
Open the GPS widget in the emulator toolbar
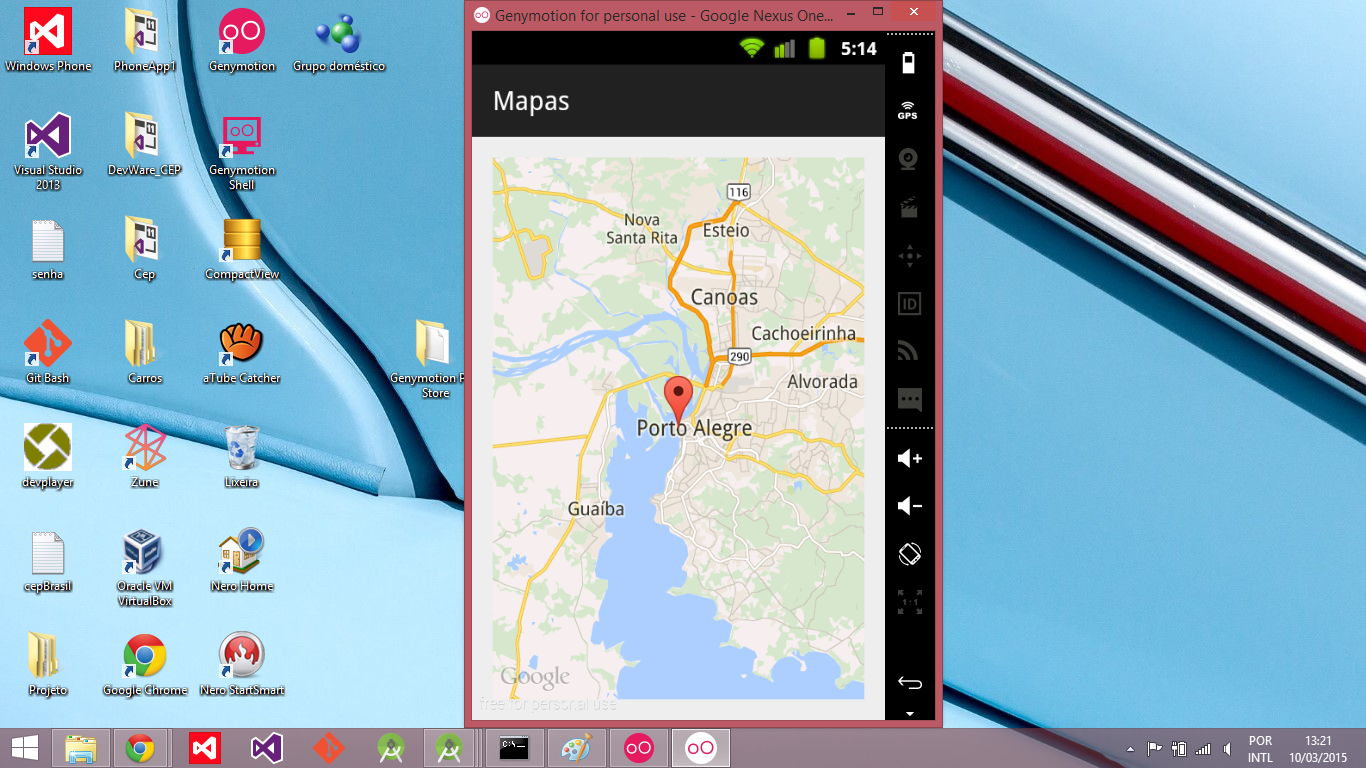[x=909, y=110]
